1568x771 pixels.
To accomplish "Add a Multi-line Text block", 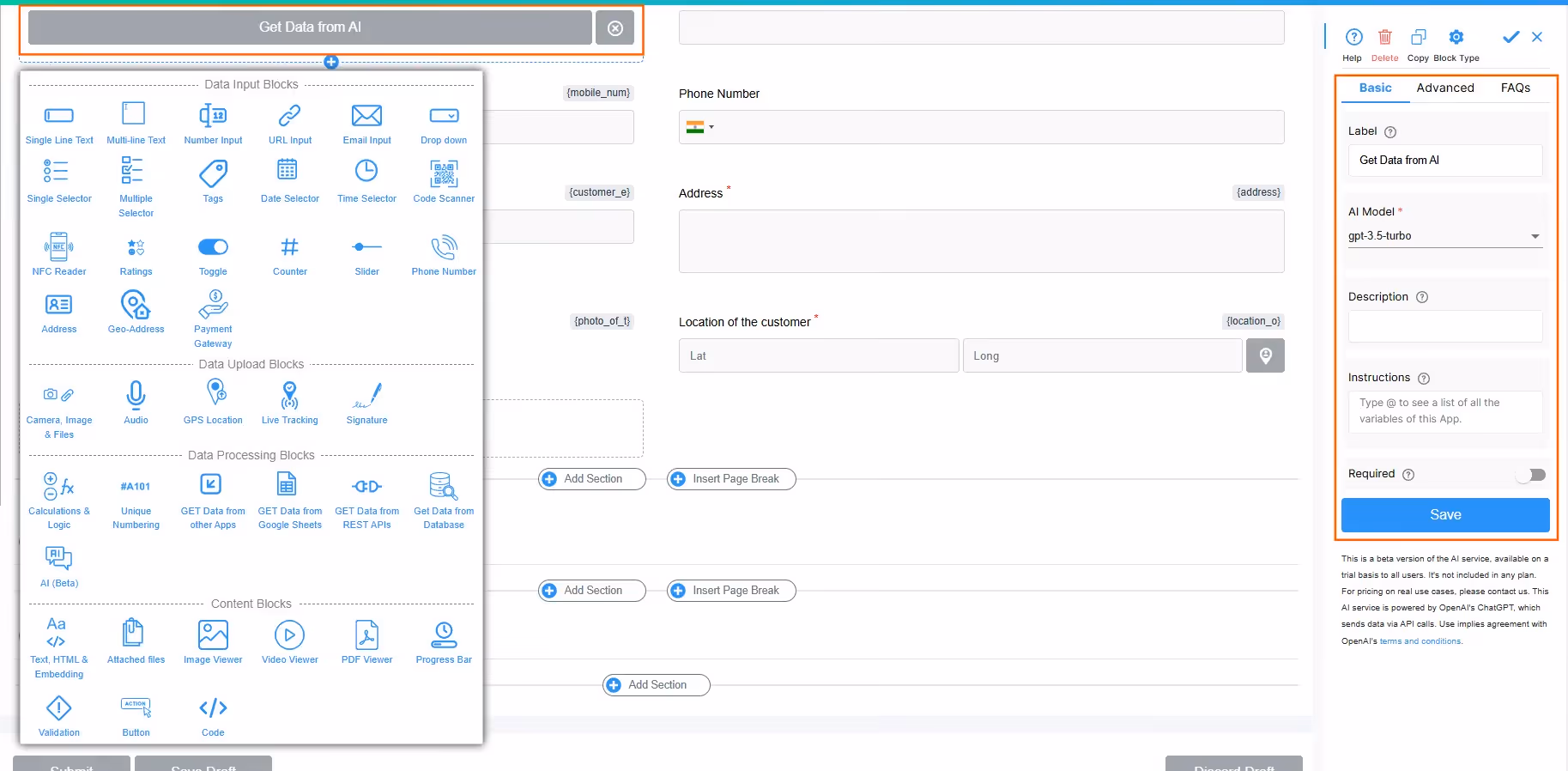I will [136, 124].
